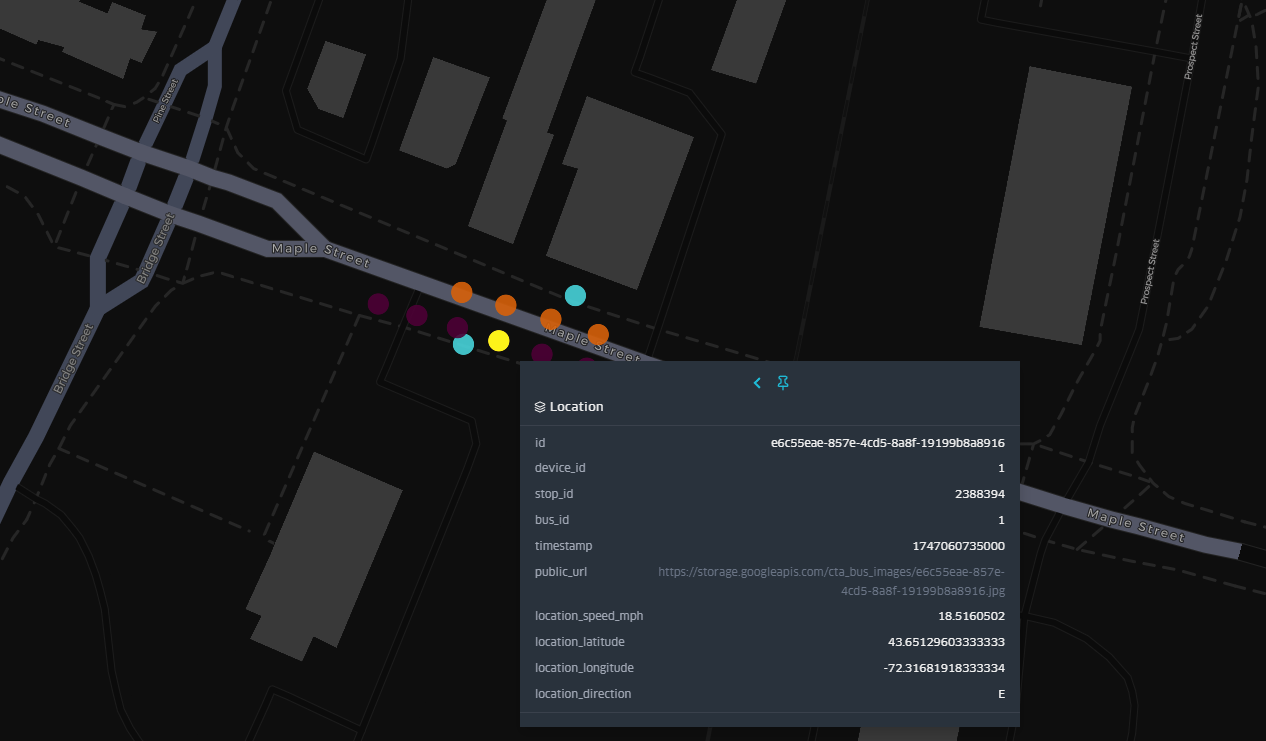
Task: Pin the Location details panel open
Action: point(783,383)
